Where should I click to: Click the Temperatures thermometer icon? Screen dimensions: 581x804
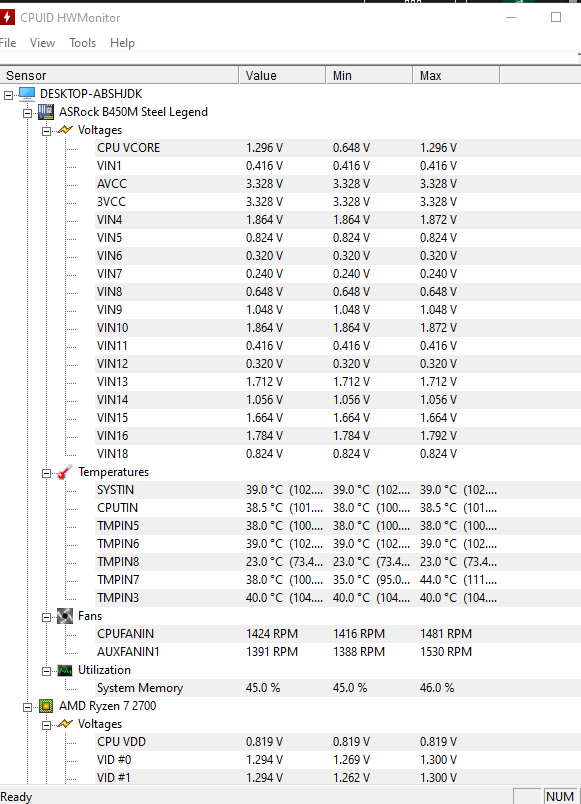pos(65,472)
